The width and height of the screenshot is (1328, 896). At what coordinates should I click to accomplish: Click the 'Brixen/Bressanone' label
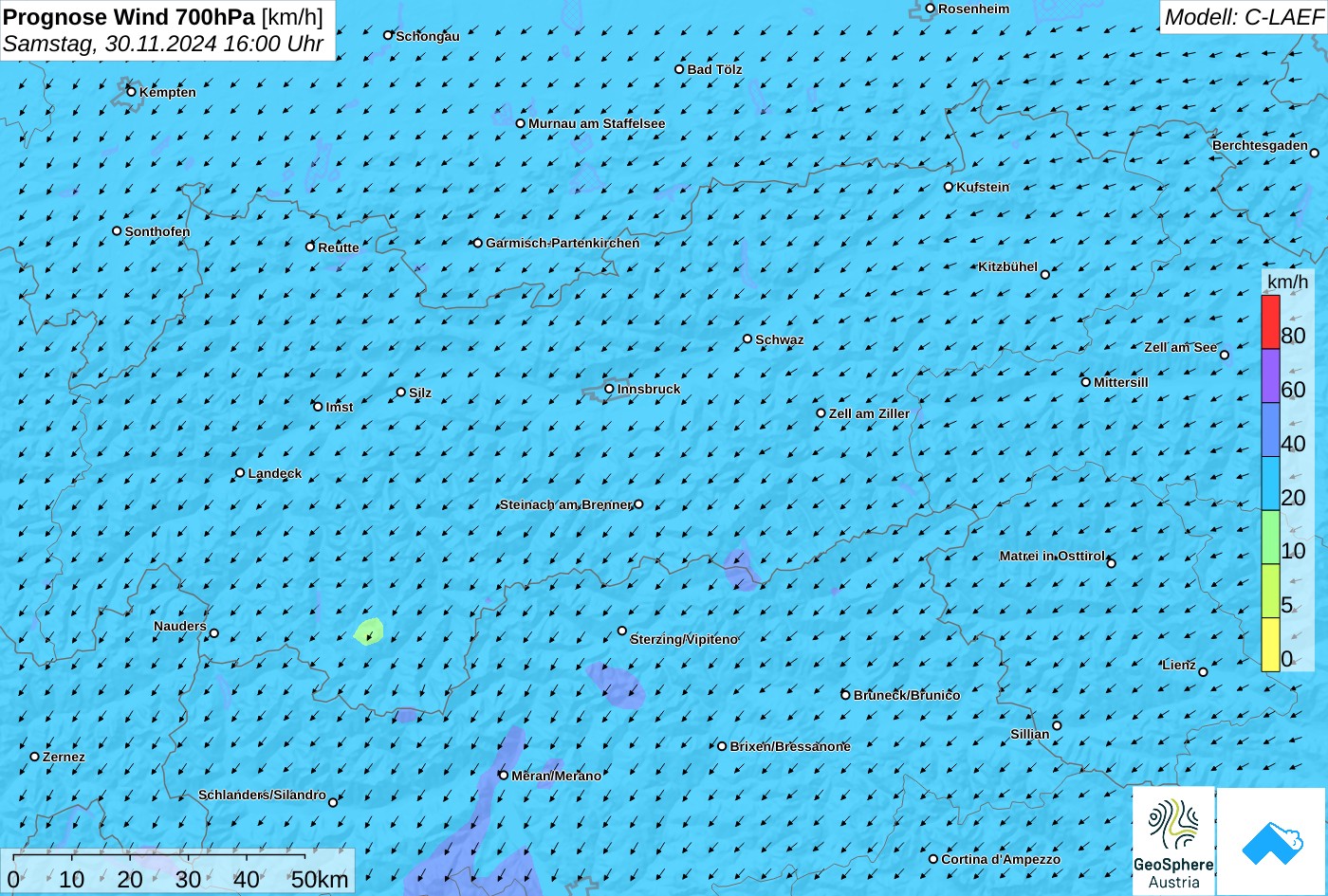click(790, 747)
